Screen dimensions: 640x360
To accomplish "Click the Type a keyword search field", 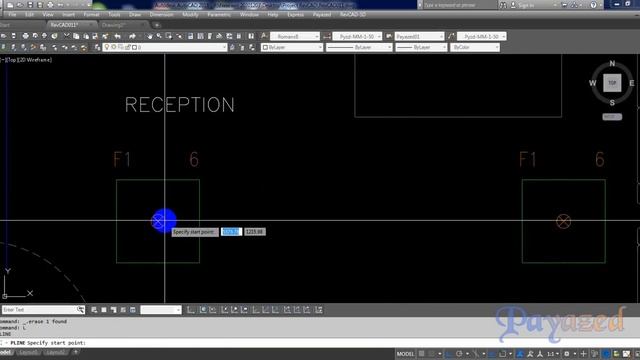I will [x=459, y=5].
